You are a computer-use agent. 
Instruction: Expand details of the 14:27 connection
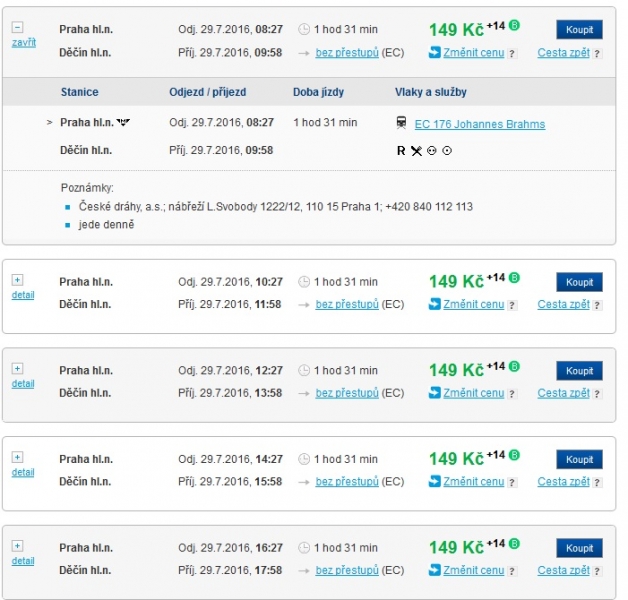[17, 457]
